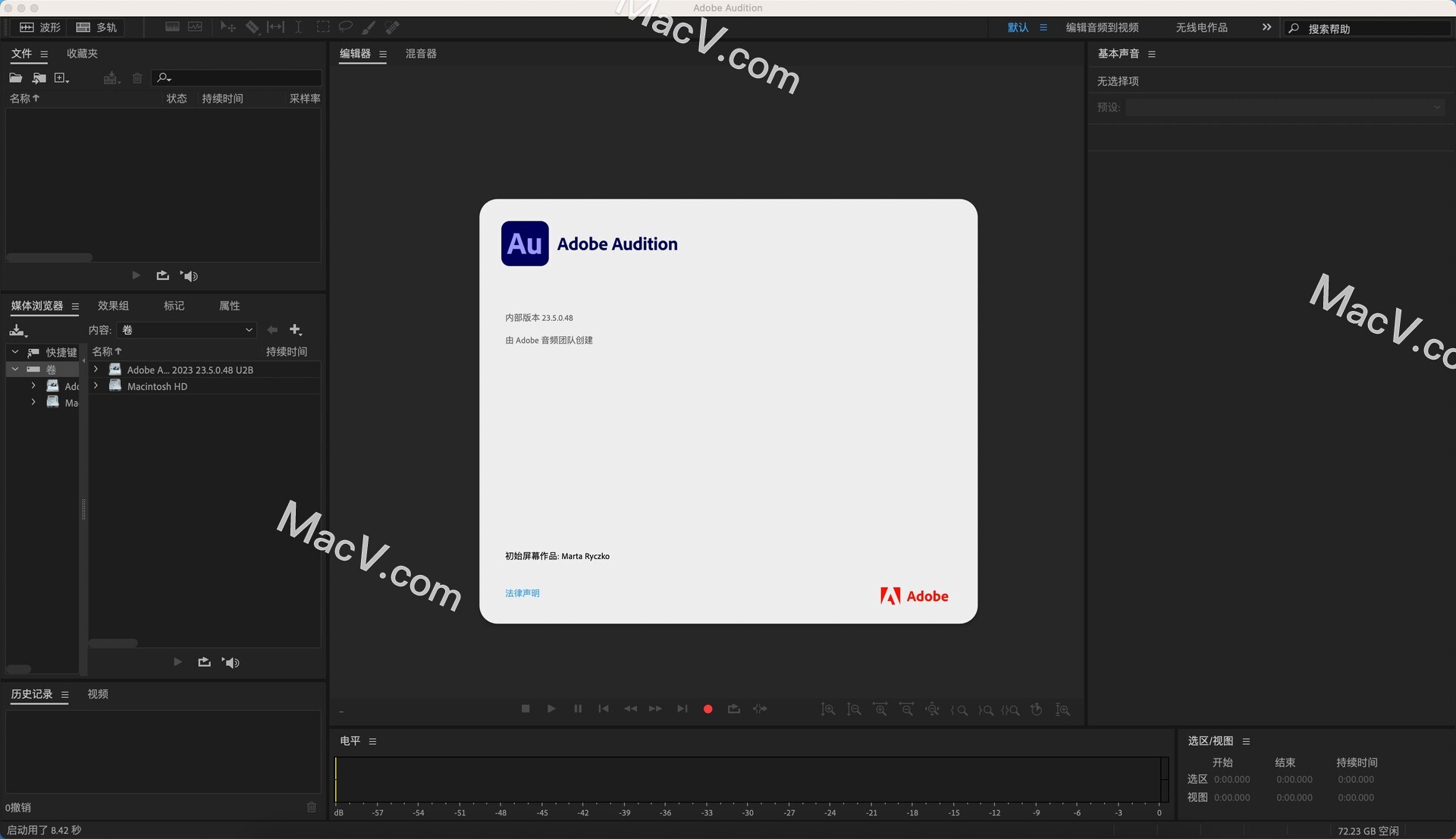Expand the Macintosh HD row
Screen dimensions: 1456x839
pos(96,385)
